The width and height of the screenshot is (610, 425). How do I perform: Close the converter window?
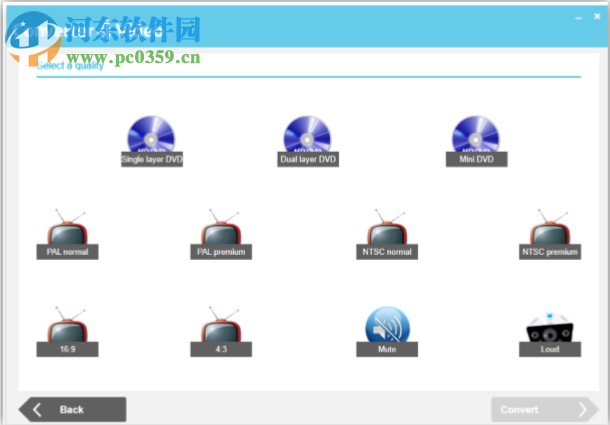pos(597,16)
